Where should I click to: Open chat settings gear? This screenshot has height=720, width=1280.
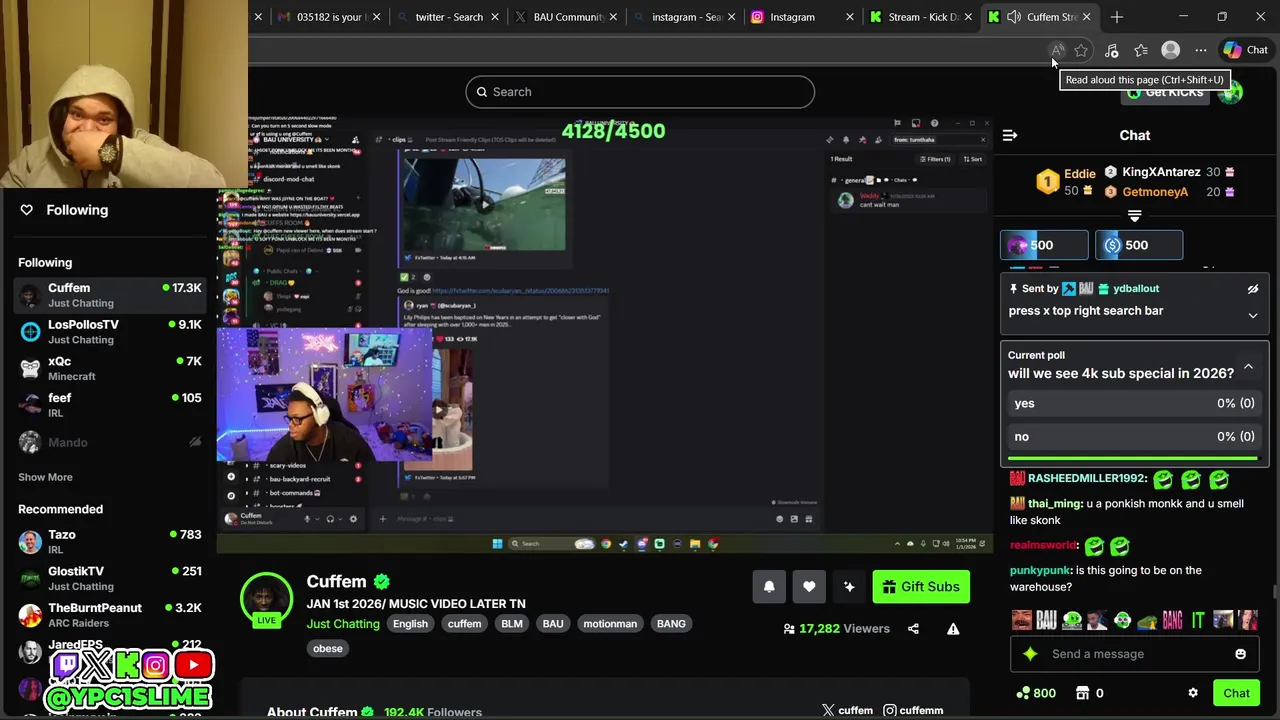pos(1192,693)
